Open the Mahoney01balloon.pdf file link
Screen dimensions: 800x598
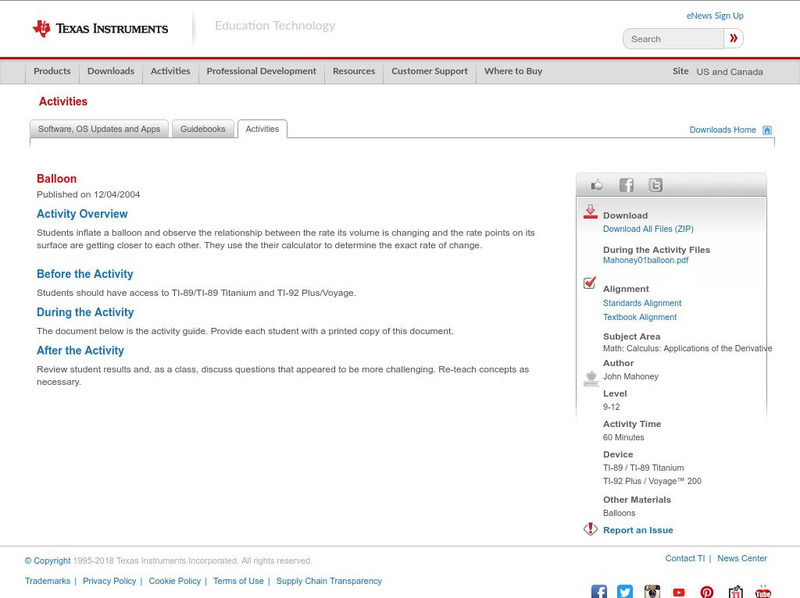click(645, 260)
